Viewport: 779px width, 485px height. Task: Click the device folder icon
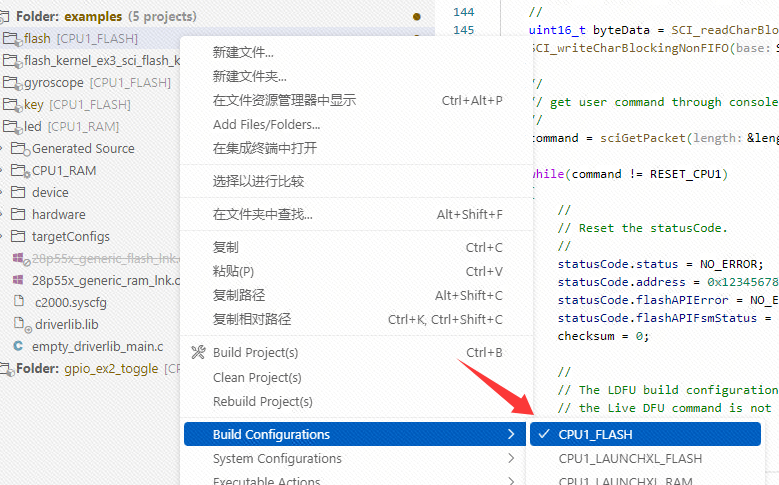point(18,192)
